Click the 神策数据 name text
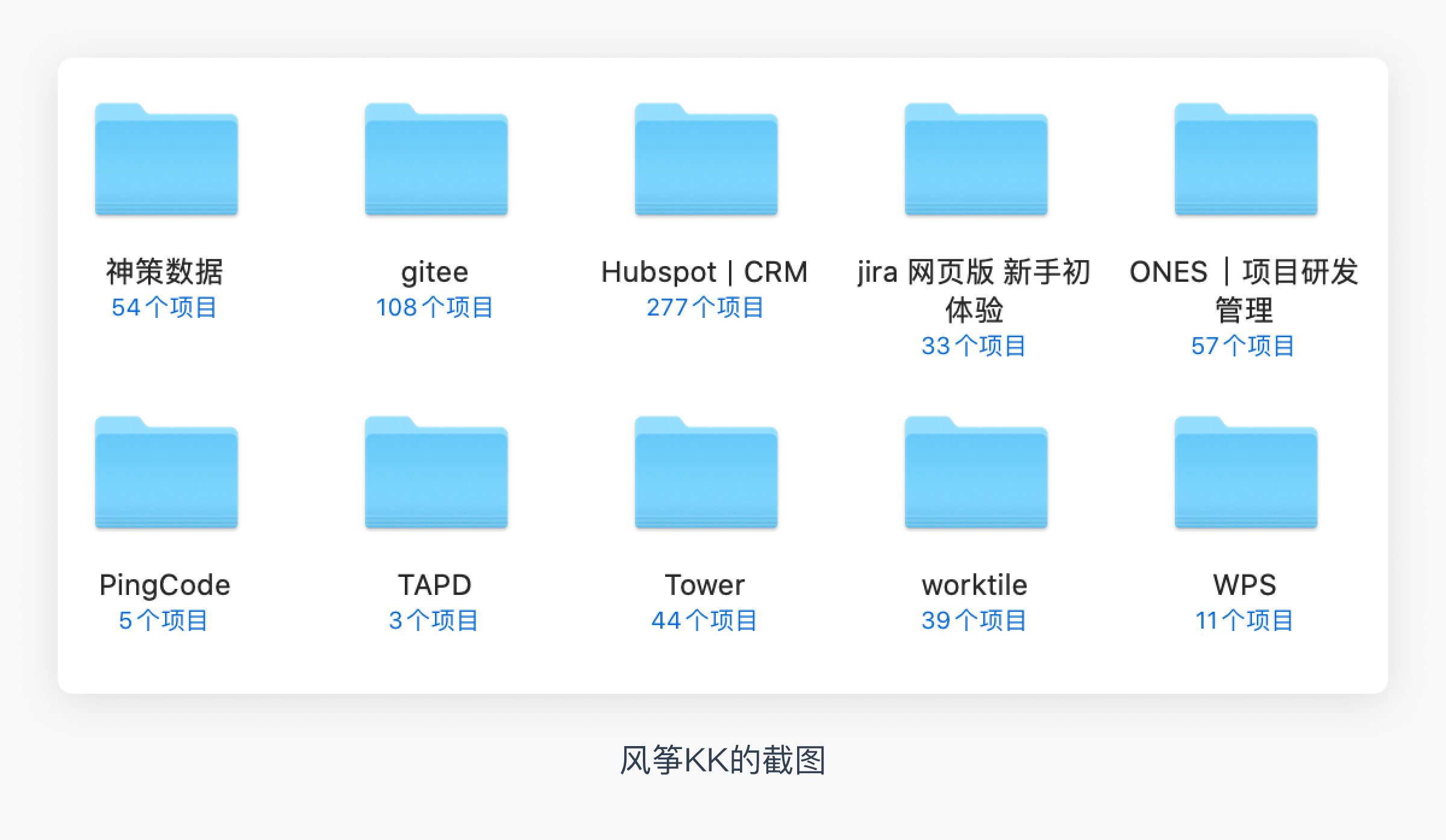Screen dimensions: 1446x840 [x=164, y=272]
